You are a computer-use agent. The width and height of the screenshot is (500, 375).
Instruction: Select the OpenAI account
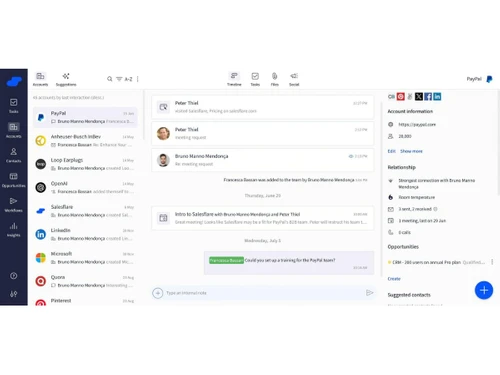tap(85, 187)
